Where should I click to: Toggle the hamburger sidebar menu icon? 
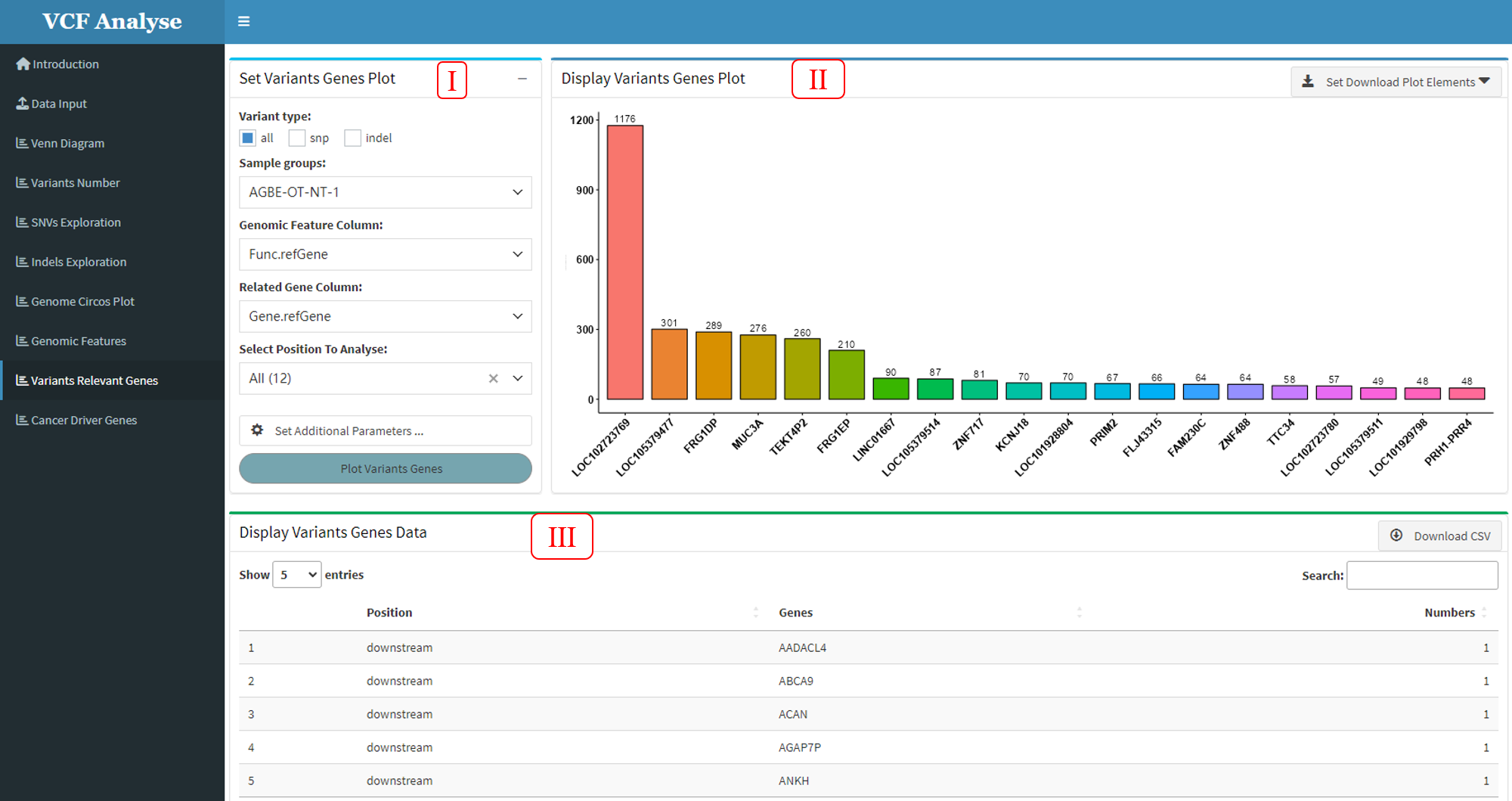tap(243, 21)
